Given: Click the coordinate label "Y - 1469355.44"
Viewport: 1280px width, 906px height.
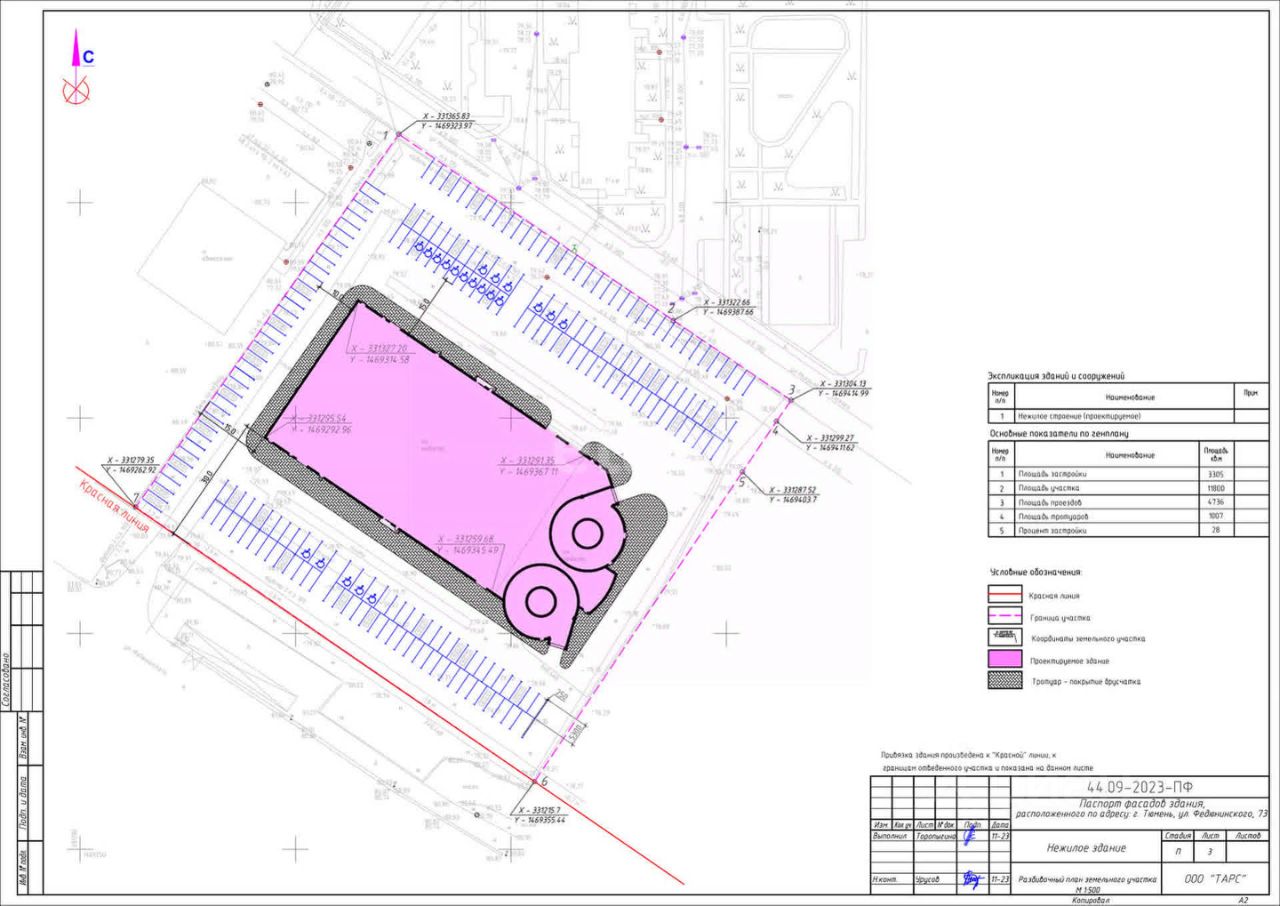Looking at the screenshot, I should pyautogui.click(x=539, y=820).
